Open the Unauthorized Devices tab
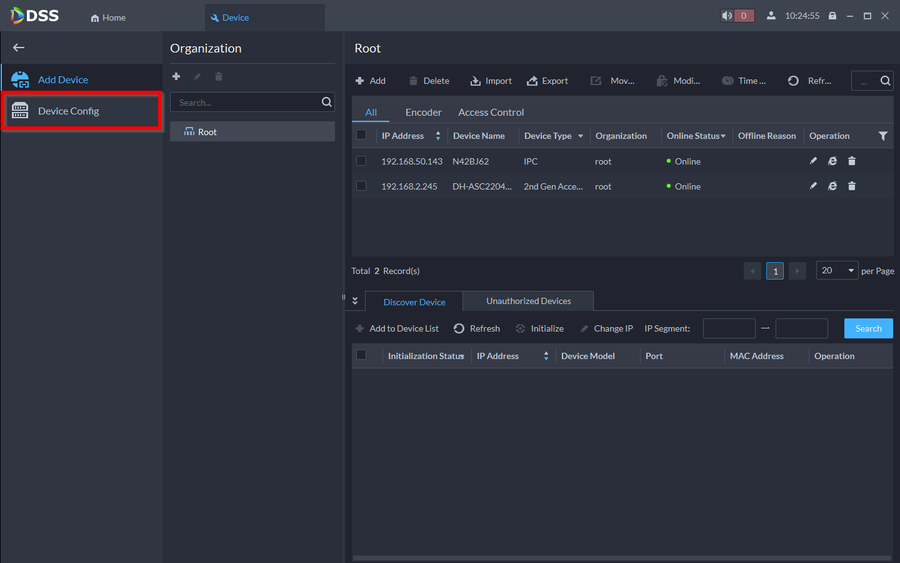 pos(528,301)
